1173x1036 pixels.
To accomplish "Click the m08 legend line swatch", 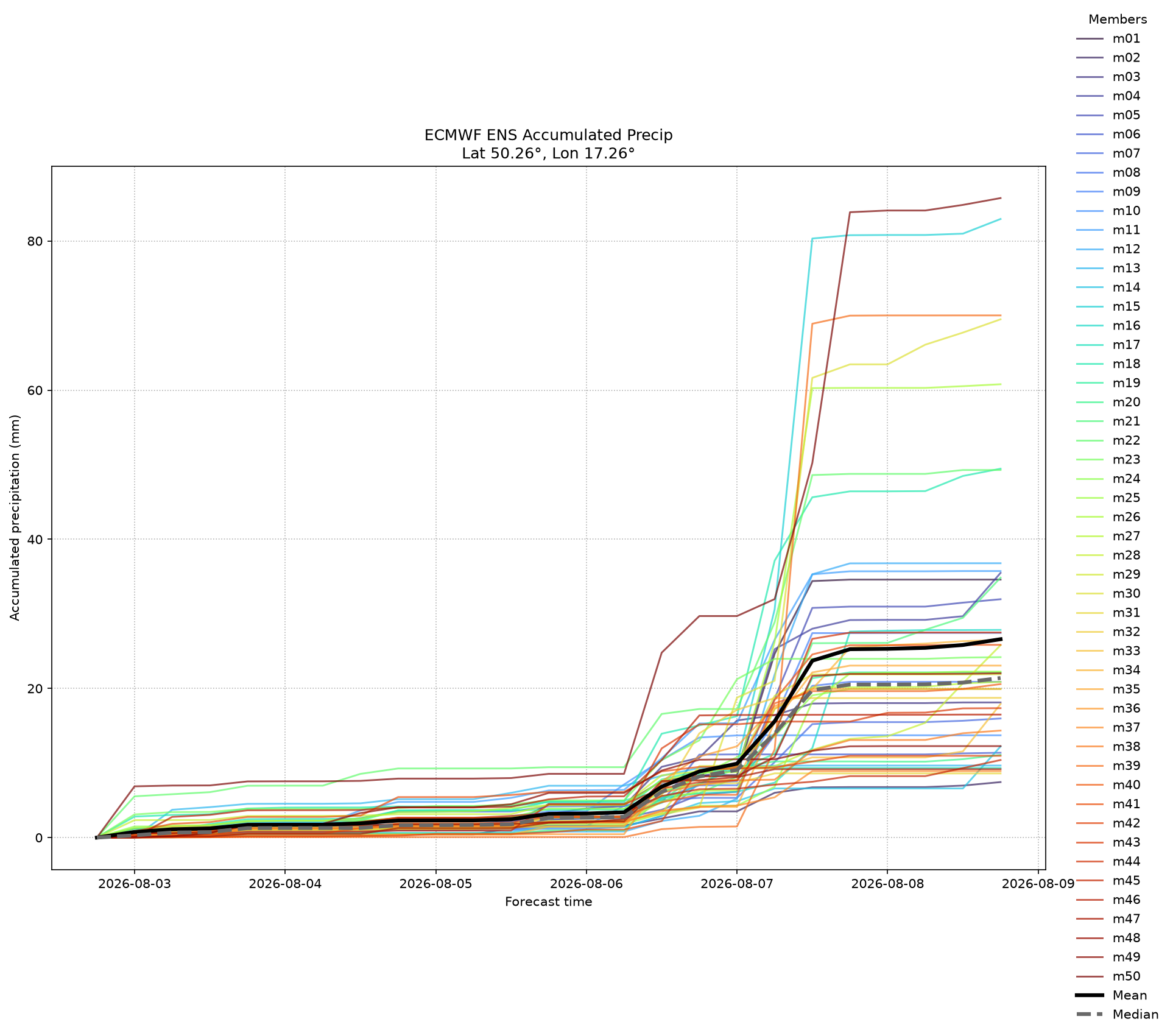I will (1090, 172).
